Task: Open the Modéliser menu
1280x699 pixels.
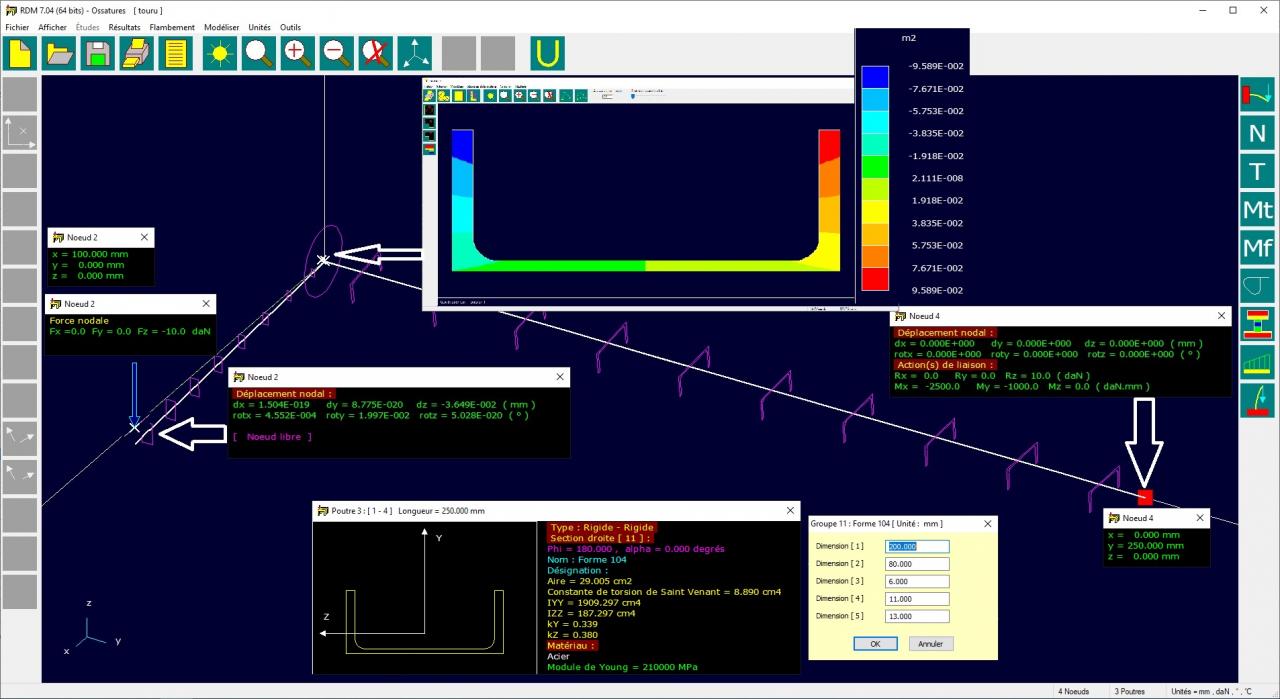Action: coord(221,27)
